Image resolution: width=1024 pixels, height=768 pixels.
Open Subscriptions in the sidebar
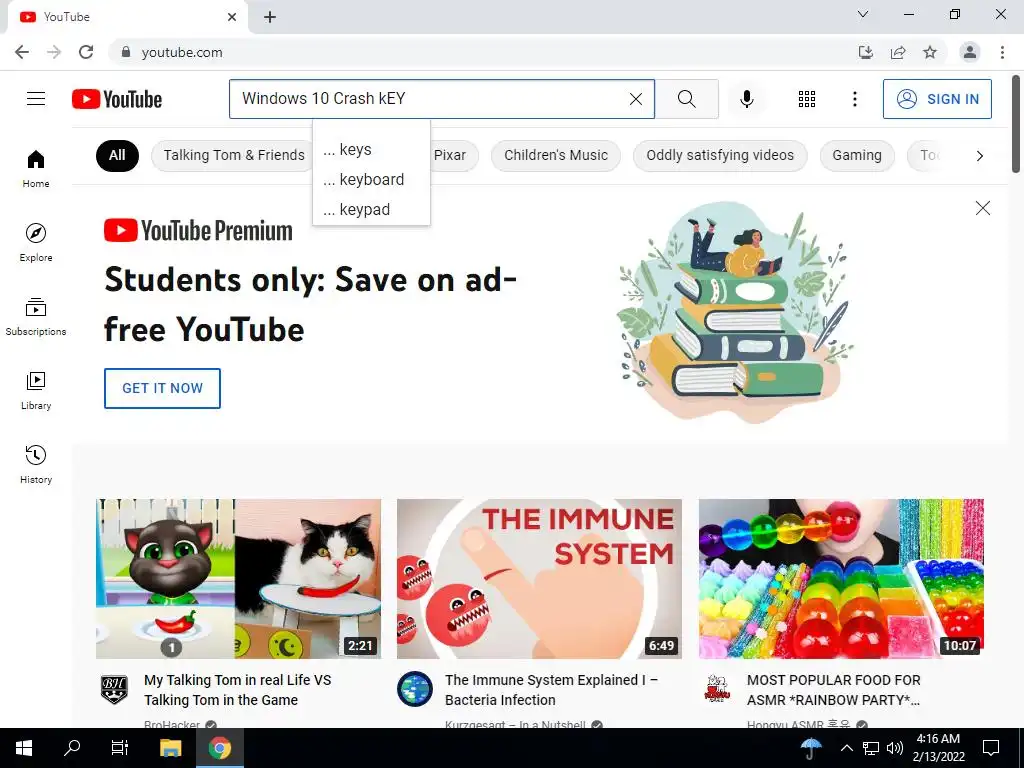coord(36,316)
